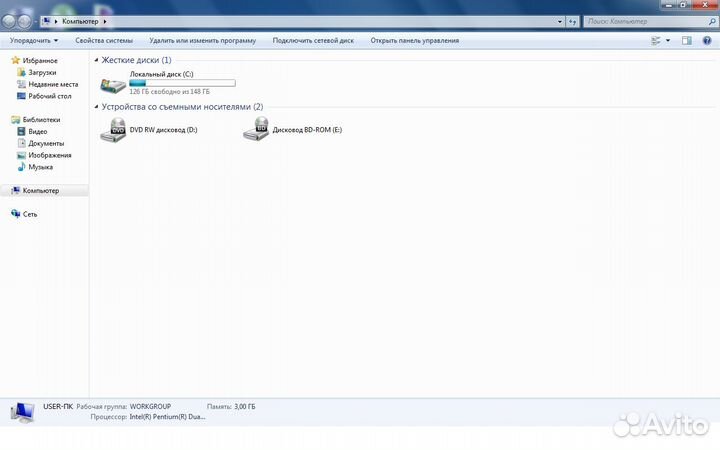Click the Избранное star icon
The width and height of the screenshot is (720, 450).
pos(16,60)
